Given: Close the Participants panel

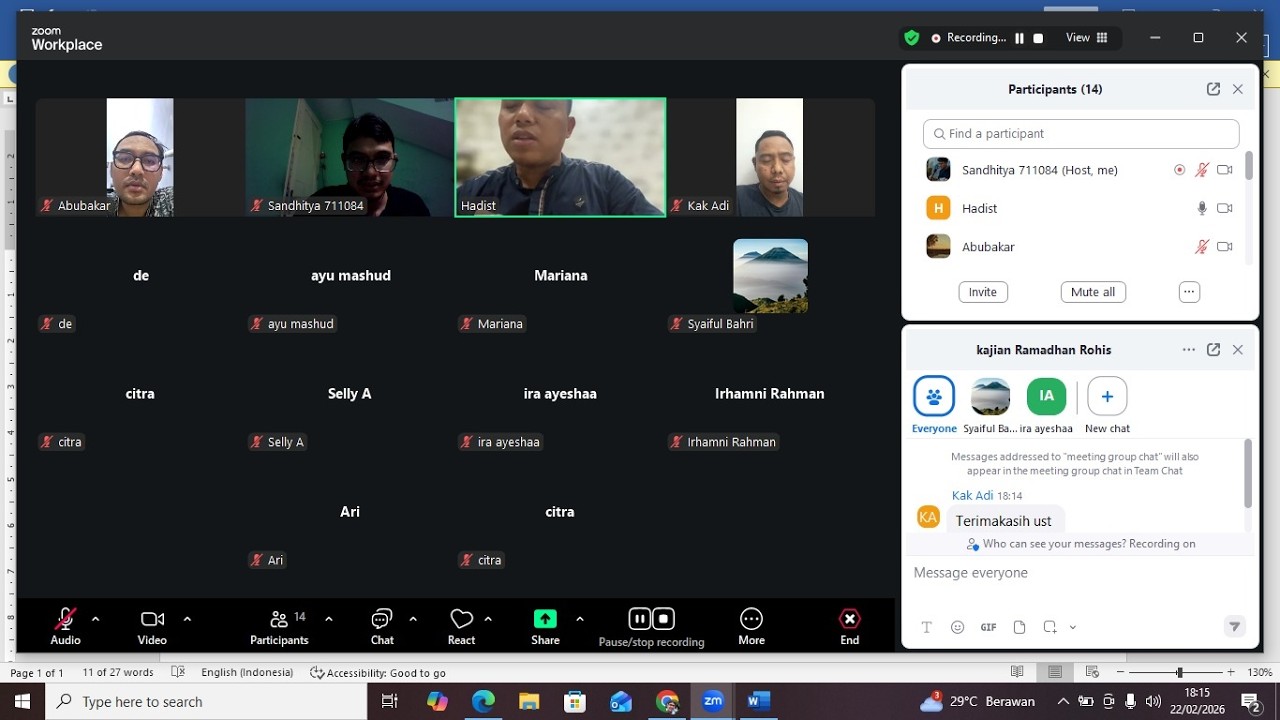Looking at the screenshot, I should (x=1238, y=89).
